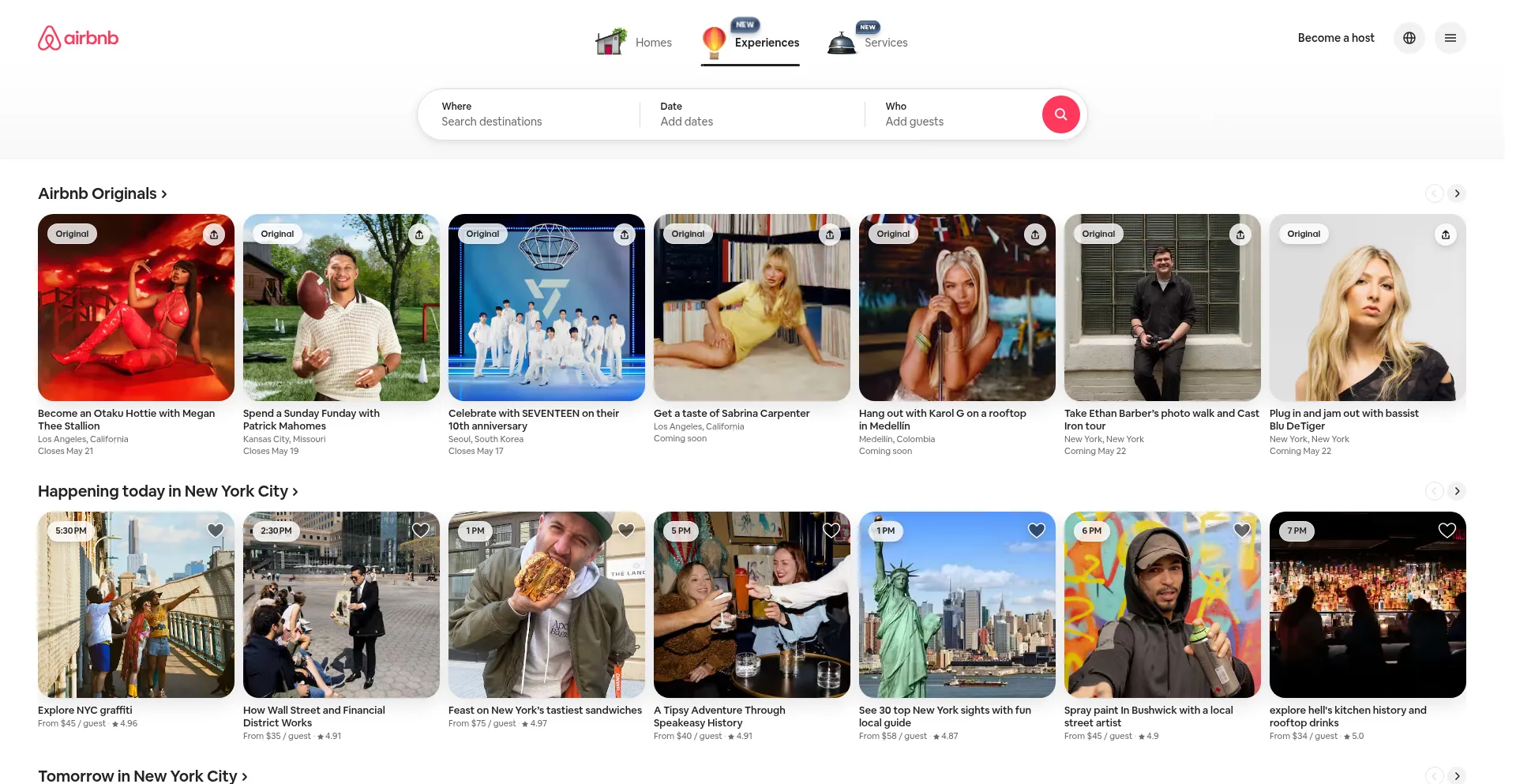Open the sandwich eating experience photo
The width and height of the screenshot is (1516, 784).
click(x=546, y=605)
